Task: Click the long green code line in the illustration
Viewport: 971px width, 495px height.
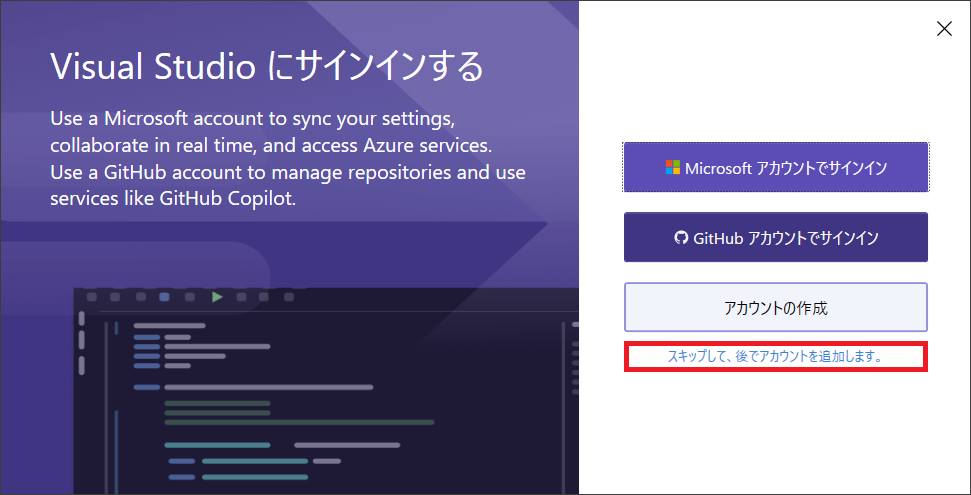Action: (x=299, y=422)
